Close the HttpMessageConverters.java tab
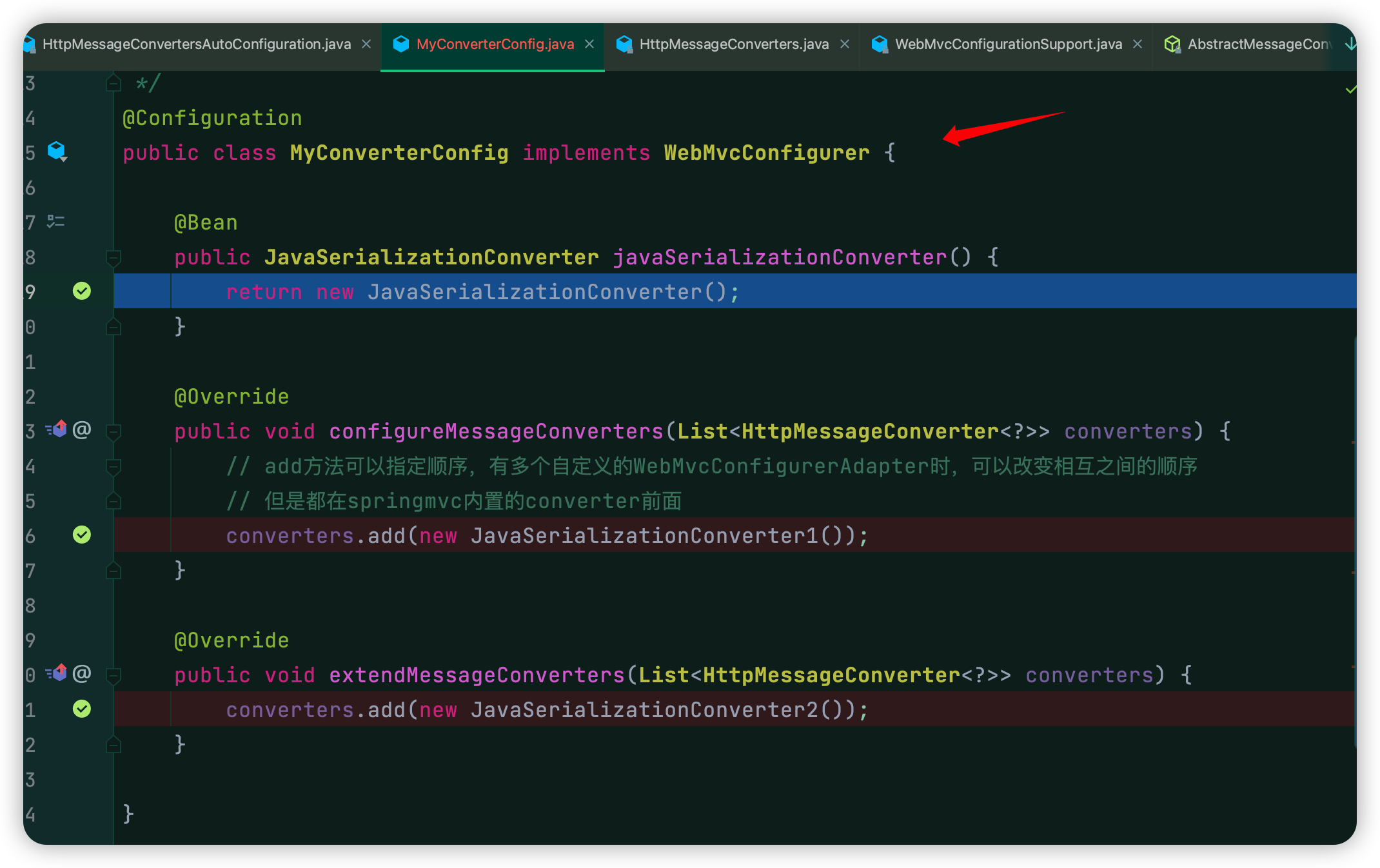Screen dimensions: 1380x868 (x=845, y=44)
